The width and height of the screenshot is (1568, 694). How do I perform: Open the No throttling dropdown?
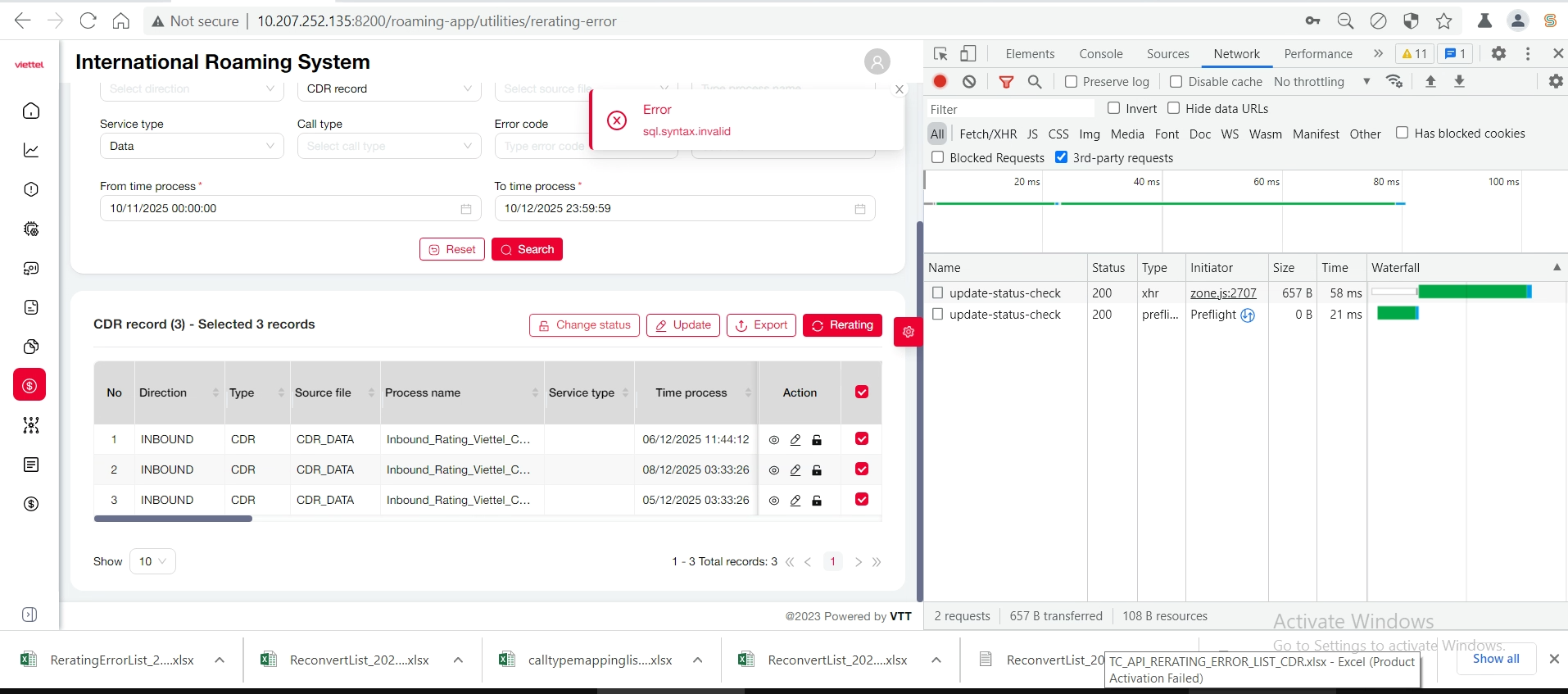click(1321, 81)
